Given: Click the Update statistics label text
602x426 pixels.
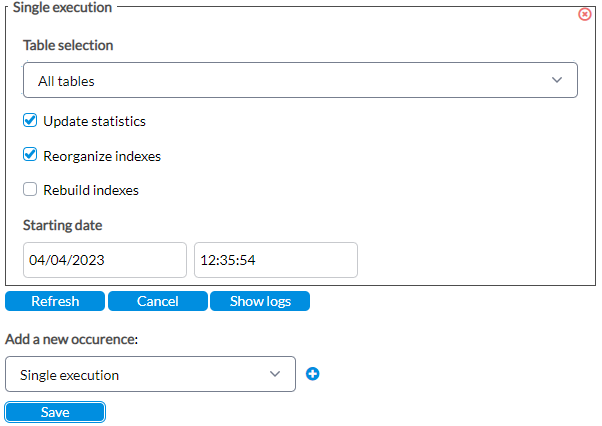Looking at the screenshot, I should (94, 121).
